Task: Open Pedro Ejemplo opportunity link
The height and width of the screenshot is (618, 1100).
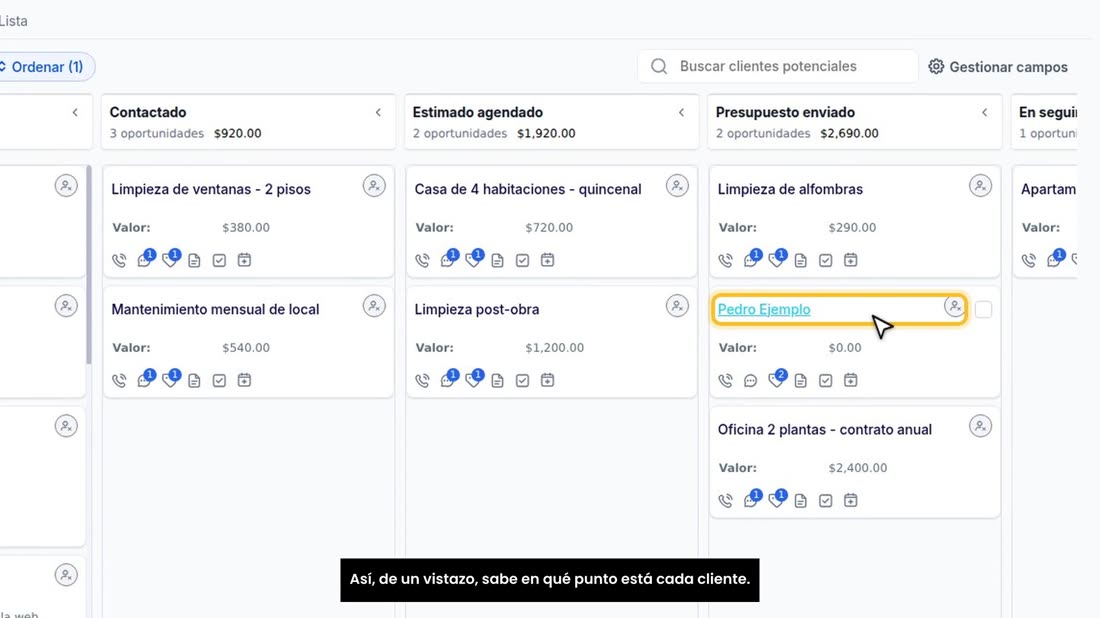Action: point(764,309)
